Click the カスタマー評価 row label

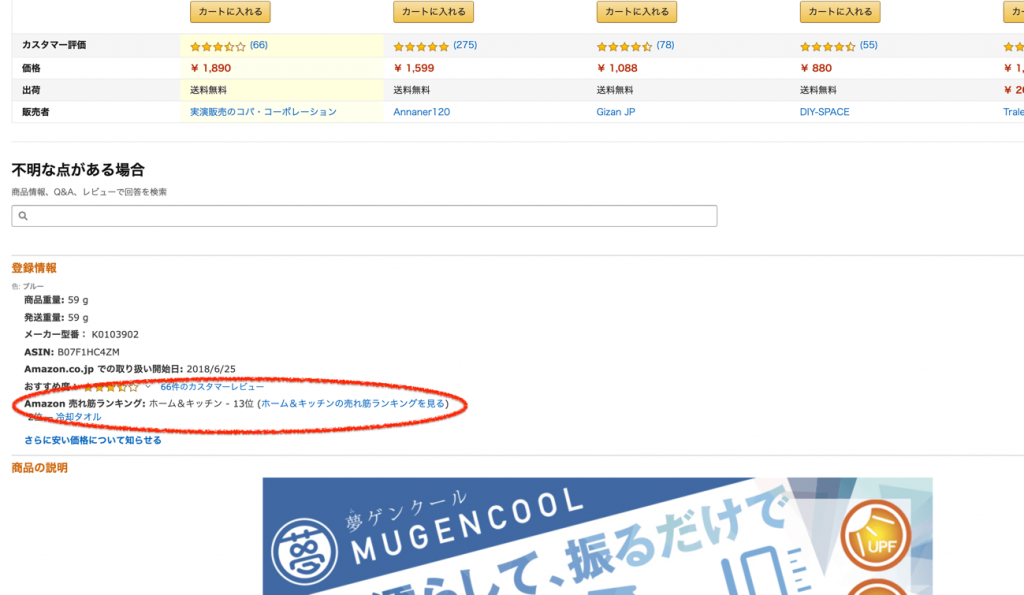[x=54, y=45]
